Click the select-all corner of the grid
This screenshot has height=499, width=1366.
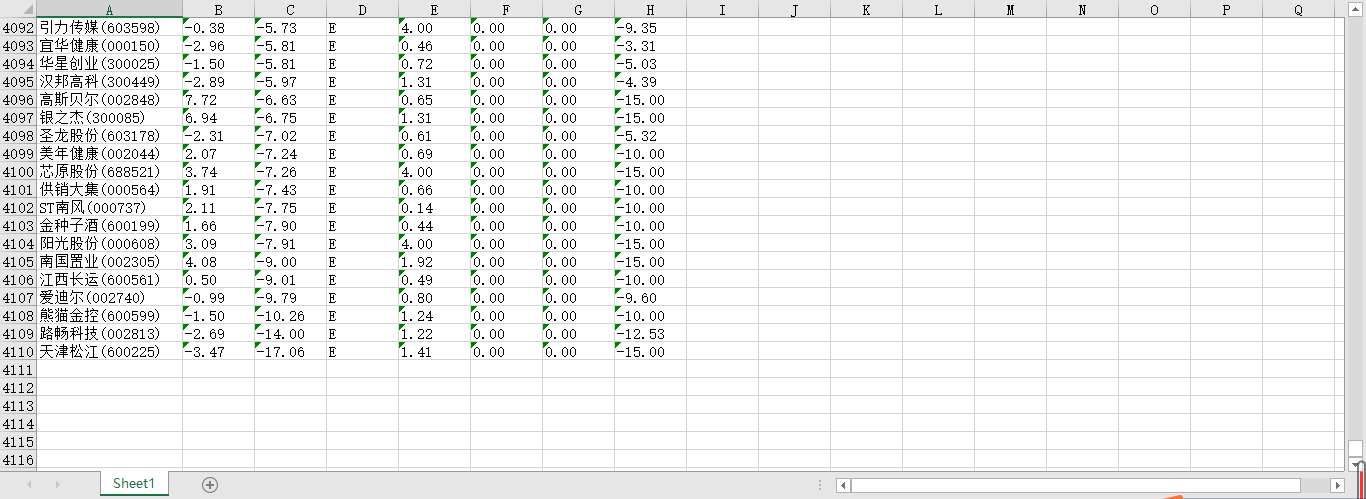[18, 9]
